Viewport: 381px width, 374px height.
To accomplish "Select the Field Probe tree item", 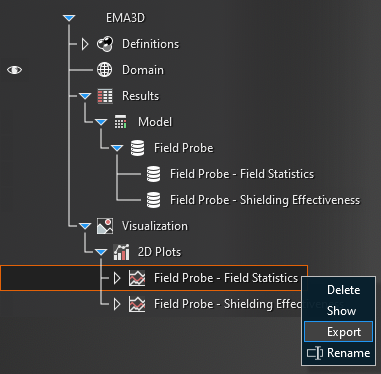I will pos(183,148).
